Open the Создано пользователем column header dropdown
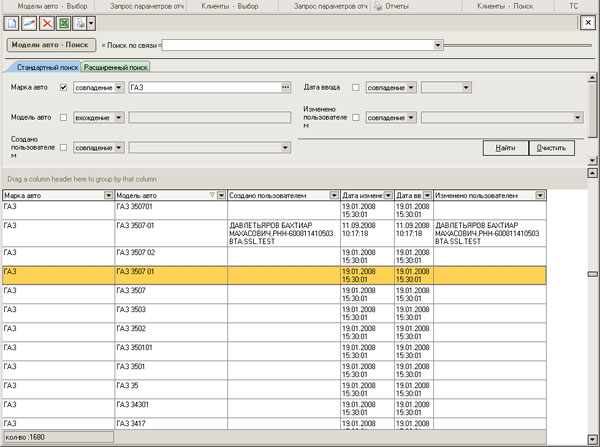This screenshot has height=447, width=600. pos(332,195)
